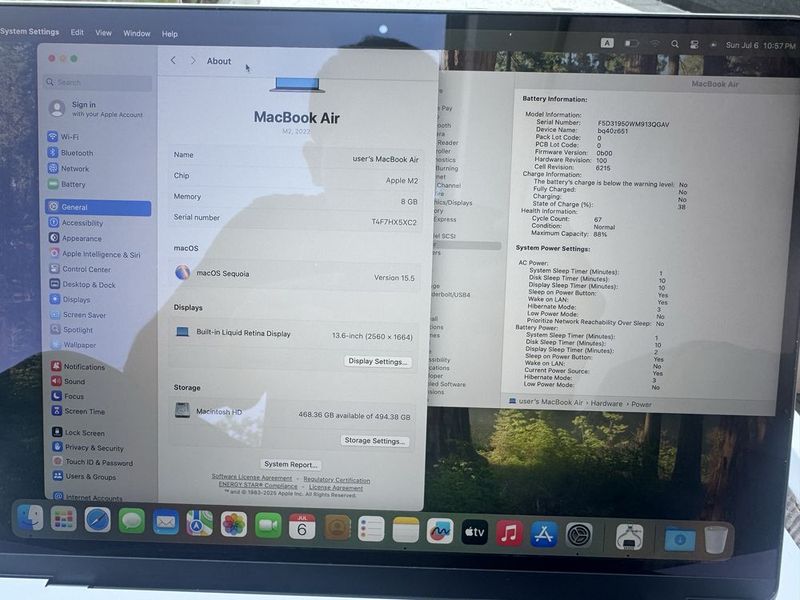Open Trash from the Dock

tap(716, 540)
